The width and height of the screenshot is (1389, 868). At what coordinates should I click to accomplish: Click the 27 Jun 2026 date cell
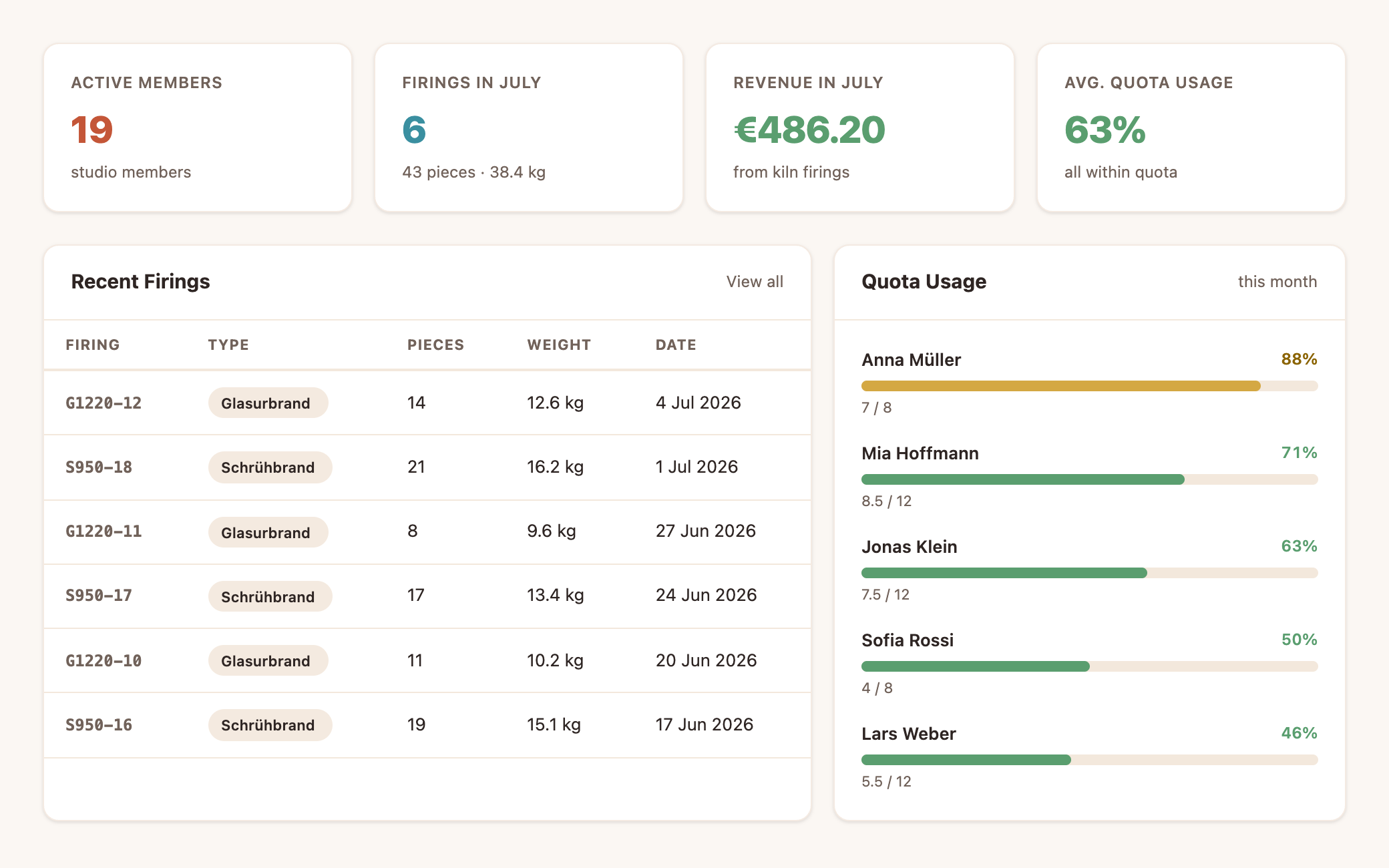click(705, 531)
